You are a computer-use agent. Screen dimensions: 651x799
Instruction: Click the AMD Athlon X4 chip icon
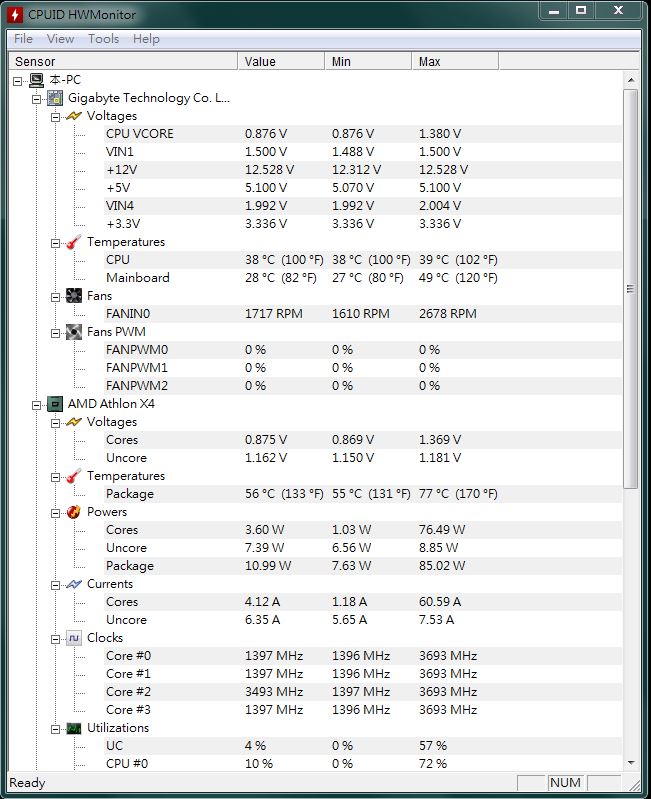(x=55, y=404)
